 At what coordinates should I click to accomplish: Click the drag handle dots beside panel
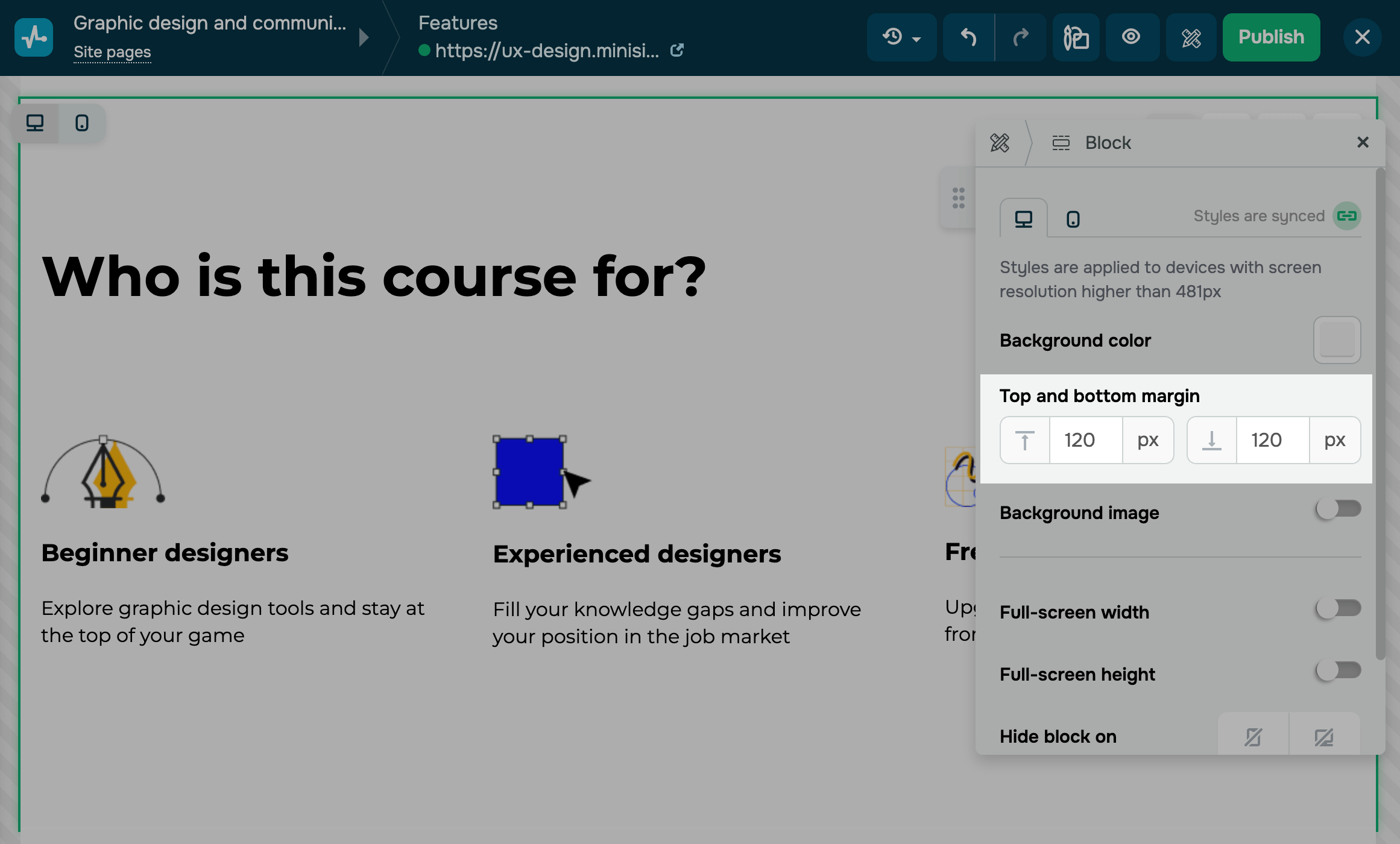coord(958,198)
